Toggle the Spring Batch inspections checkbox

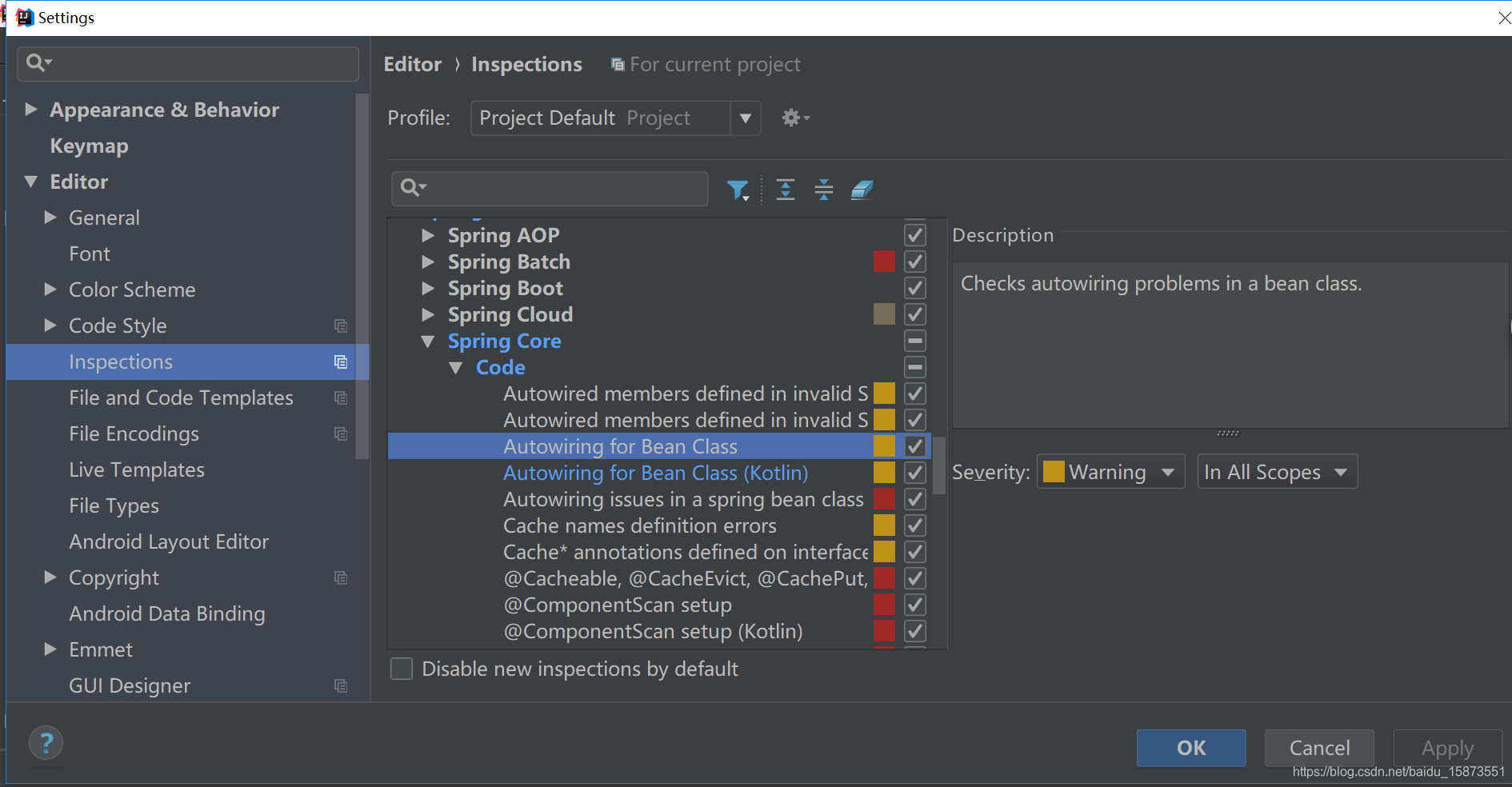tap(915, 262)
